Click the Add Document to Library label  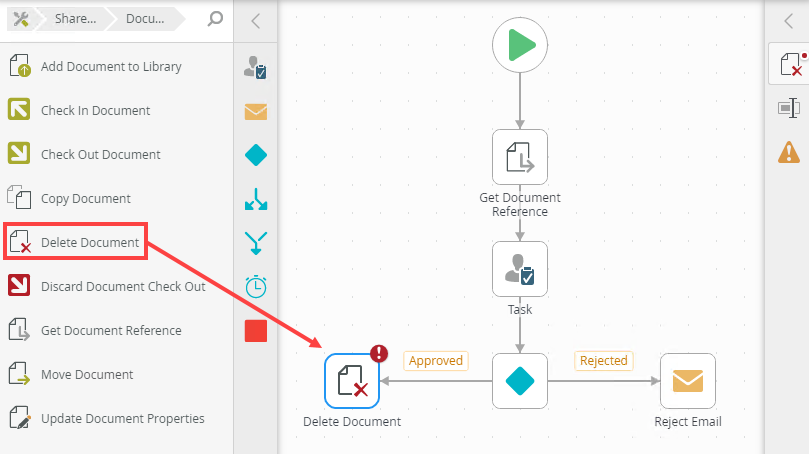click(111, 67)
